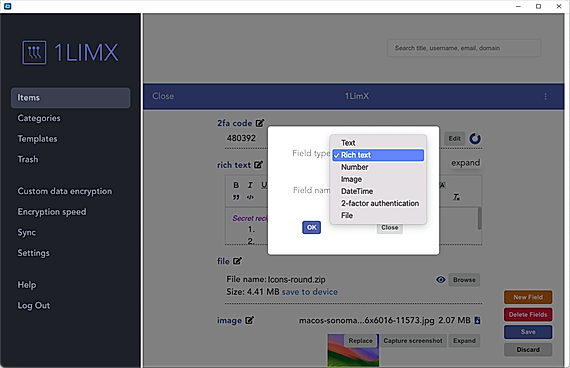
Task: Click the search title input field
Action: pos(464,48)
